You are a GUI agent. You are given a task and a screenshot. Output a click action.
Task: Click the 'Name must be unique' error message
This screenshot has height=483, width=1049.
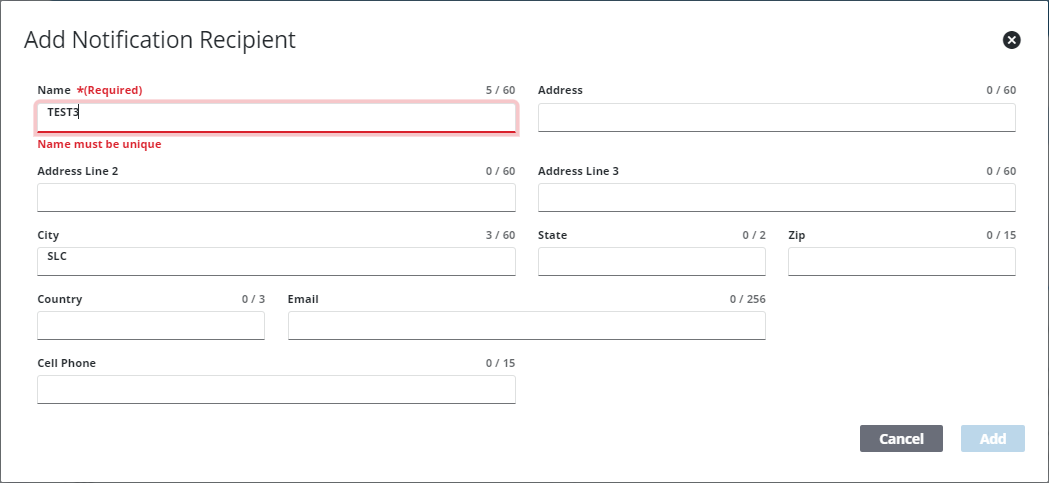click(x=99, y=144)
